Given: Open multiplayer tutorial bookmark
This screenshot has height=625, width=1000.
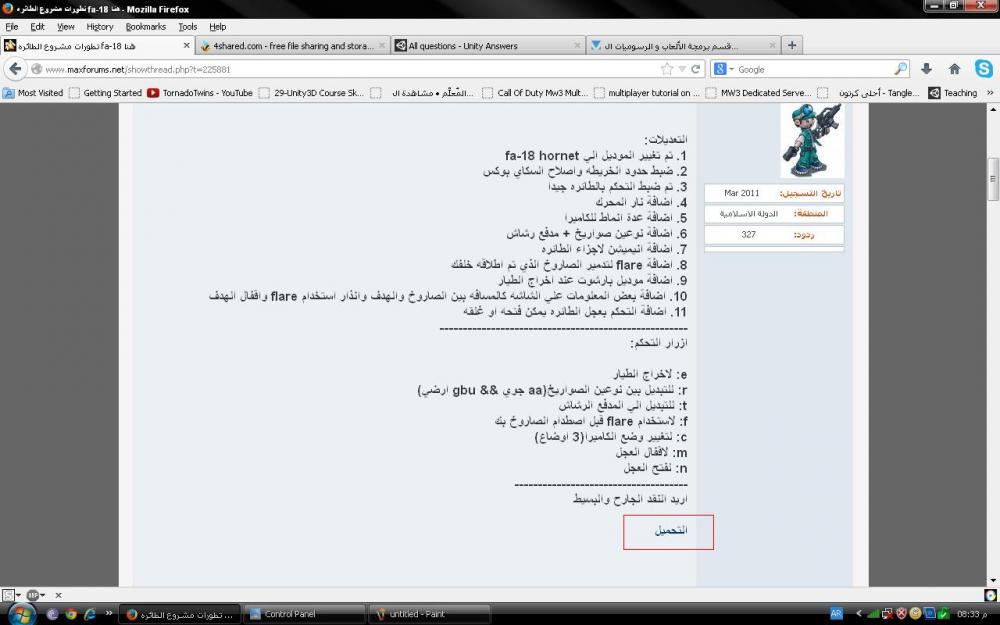Looking at the screenshot, I should tap(647, 92).
